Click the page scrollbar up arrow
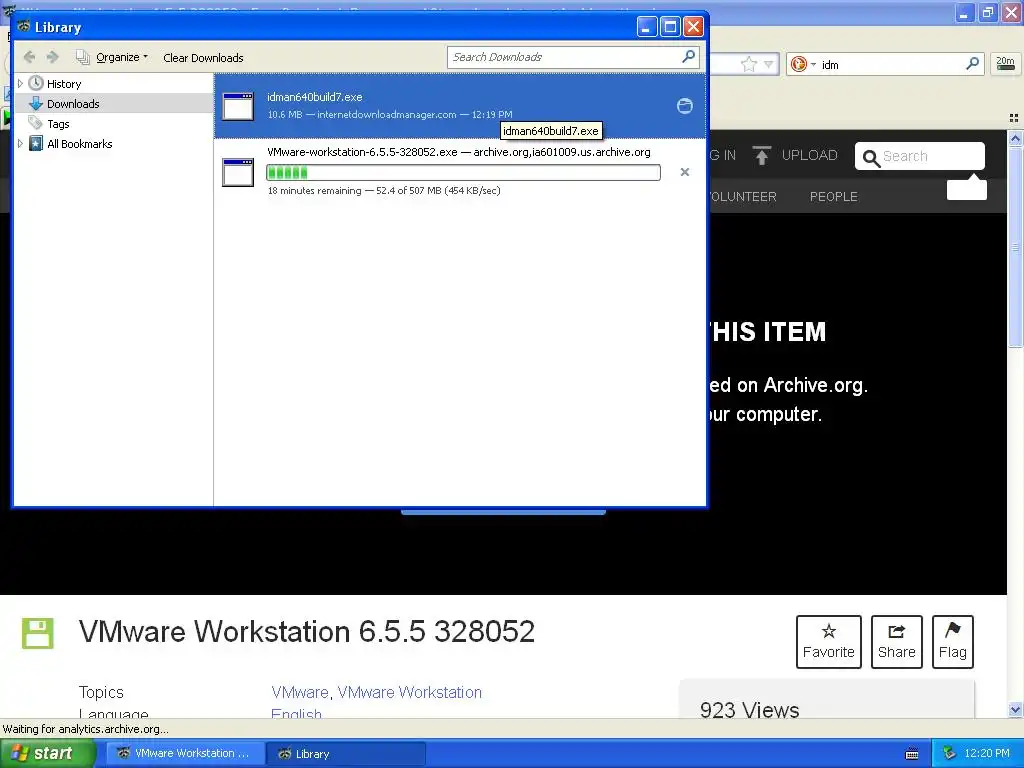The height and width of the screenshot is (768, 1024). pos(1015,138)
